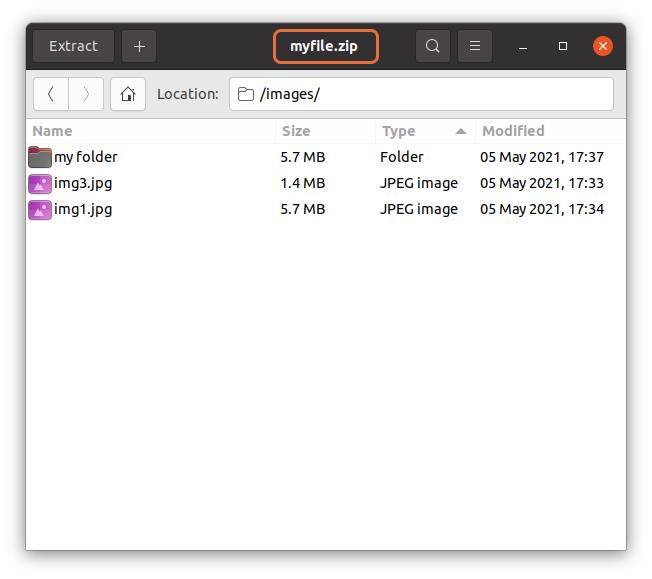The width and height of the screenshot is (652, 579).
Task: Select img3.jpg in the list
Action: [83, 183]
